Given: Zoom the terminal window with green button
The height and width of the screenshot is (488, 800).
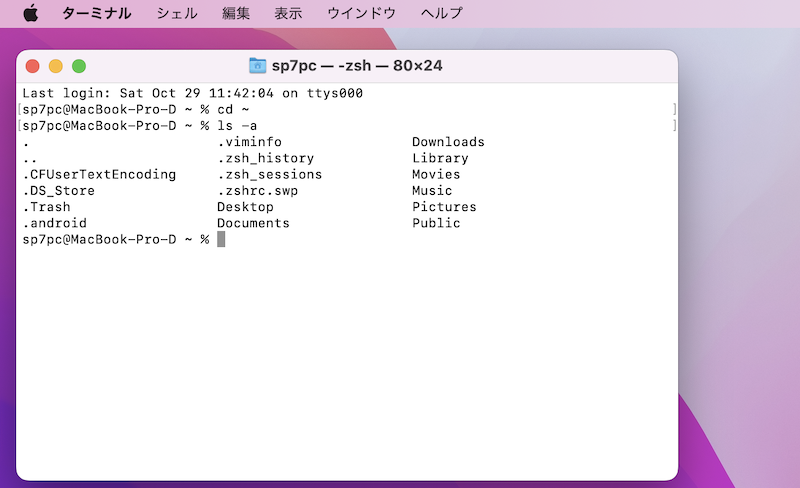Looking at the screenshot, I should click(x=79, y=66).
